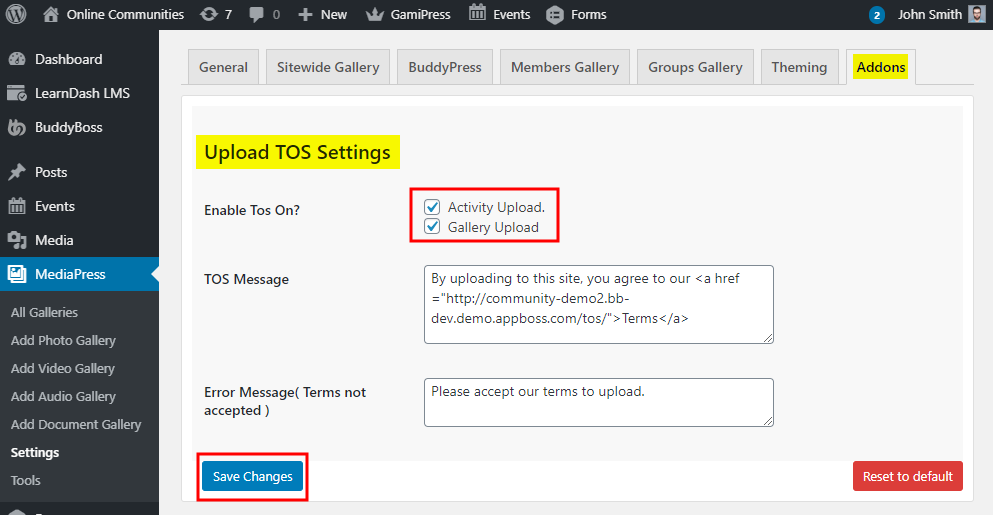Select Add Video Gallery
993x515 pixels.
(63, 368)
